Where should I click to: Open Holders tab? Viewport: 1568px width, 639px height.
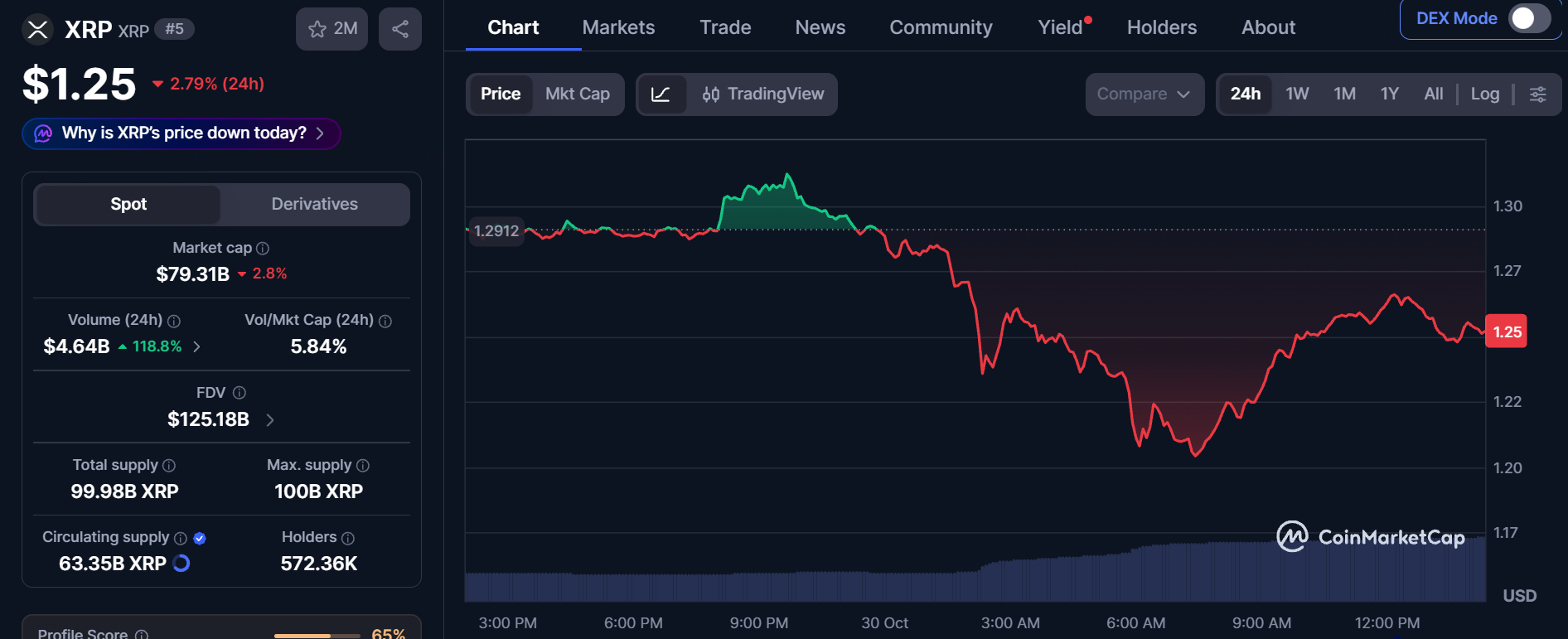click(1162, 27)
